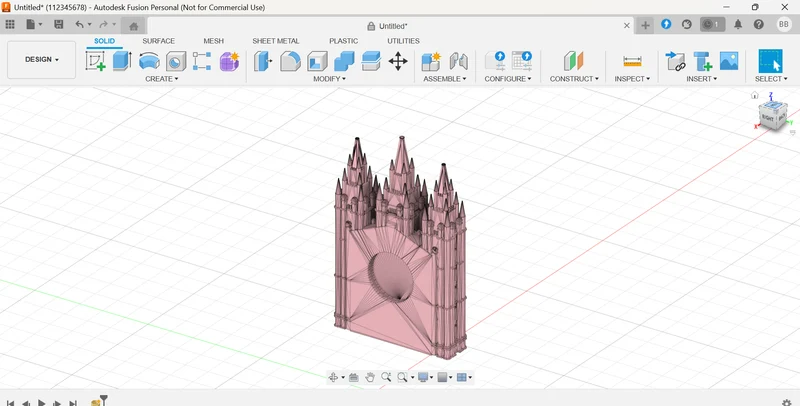Select the Create Form tool

(229, 61)
